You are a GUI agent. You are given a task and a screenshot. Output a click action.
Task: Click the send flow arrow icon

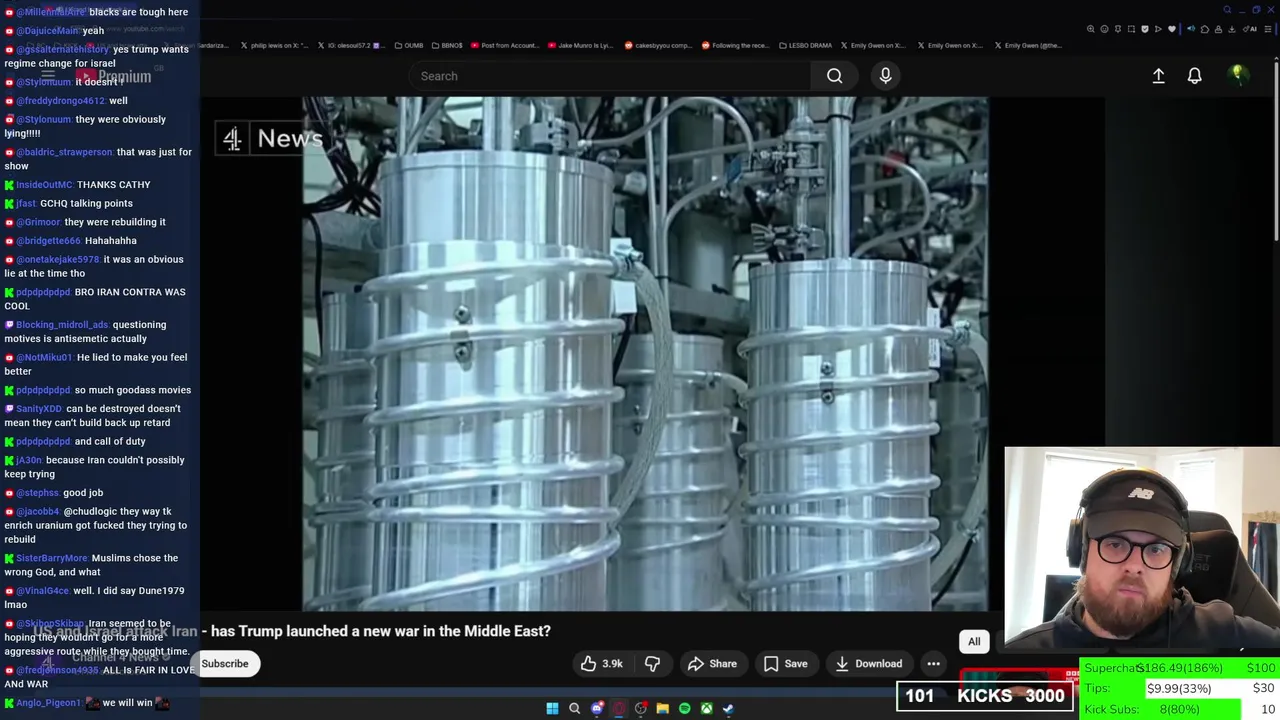point(1158,29)
